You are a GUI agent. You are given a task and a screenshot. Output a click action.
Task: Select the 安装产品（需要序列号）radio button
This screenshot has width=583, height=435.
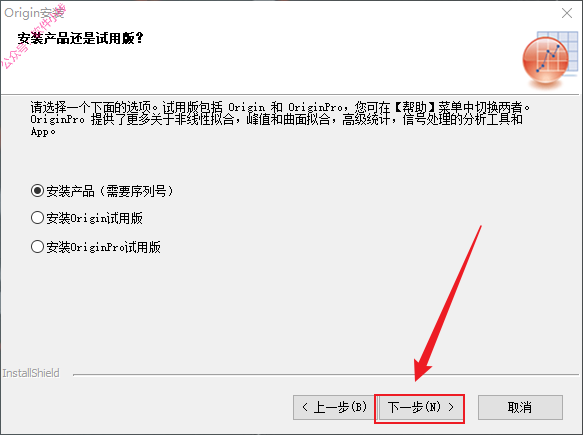click(x=37, y=191)
